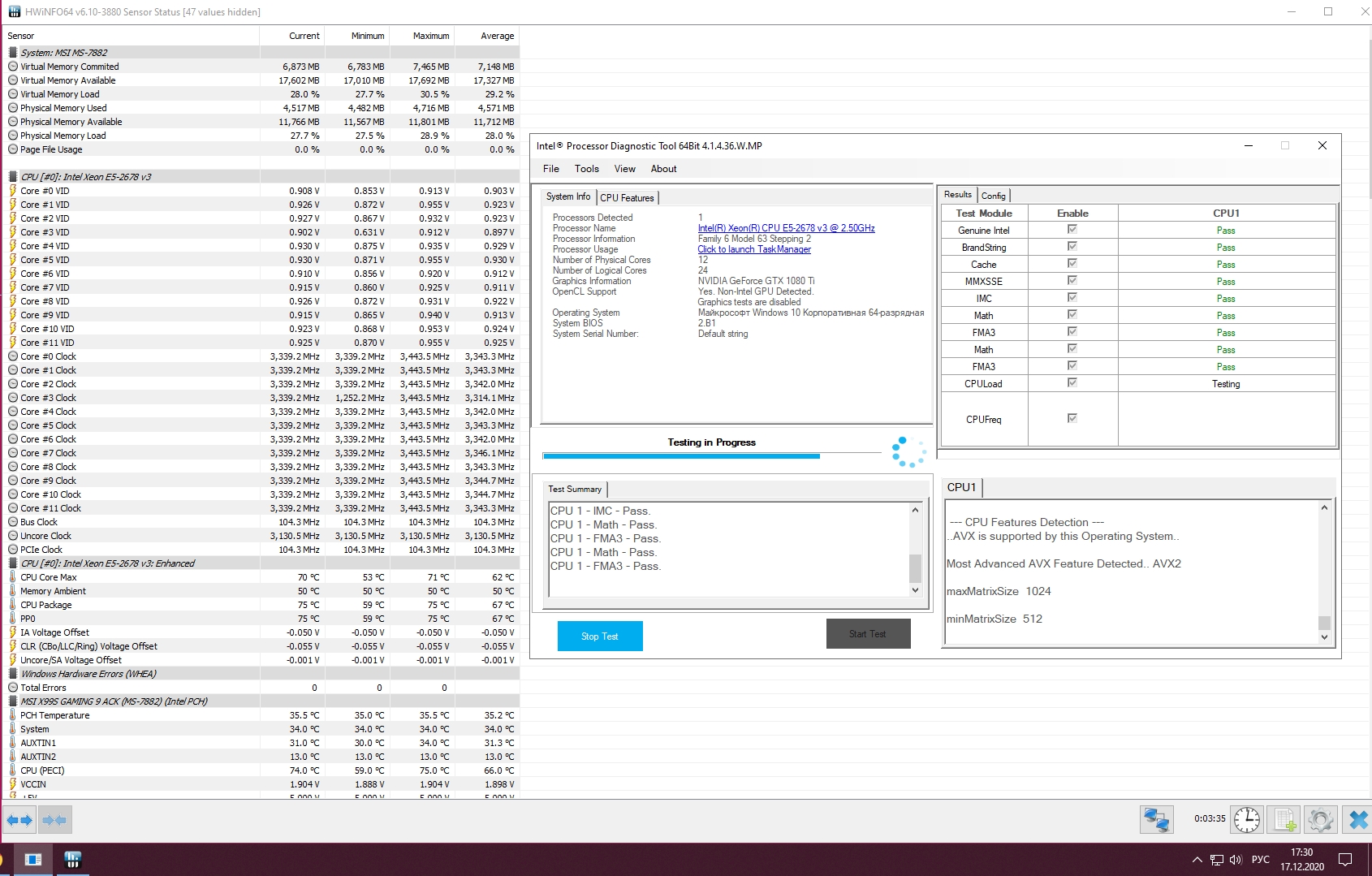1372x876 pixels.
Task: Toggle the CPULoad test checkbox
Action: tap(1072, 383)
